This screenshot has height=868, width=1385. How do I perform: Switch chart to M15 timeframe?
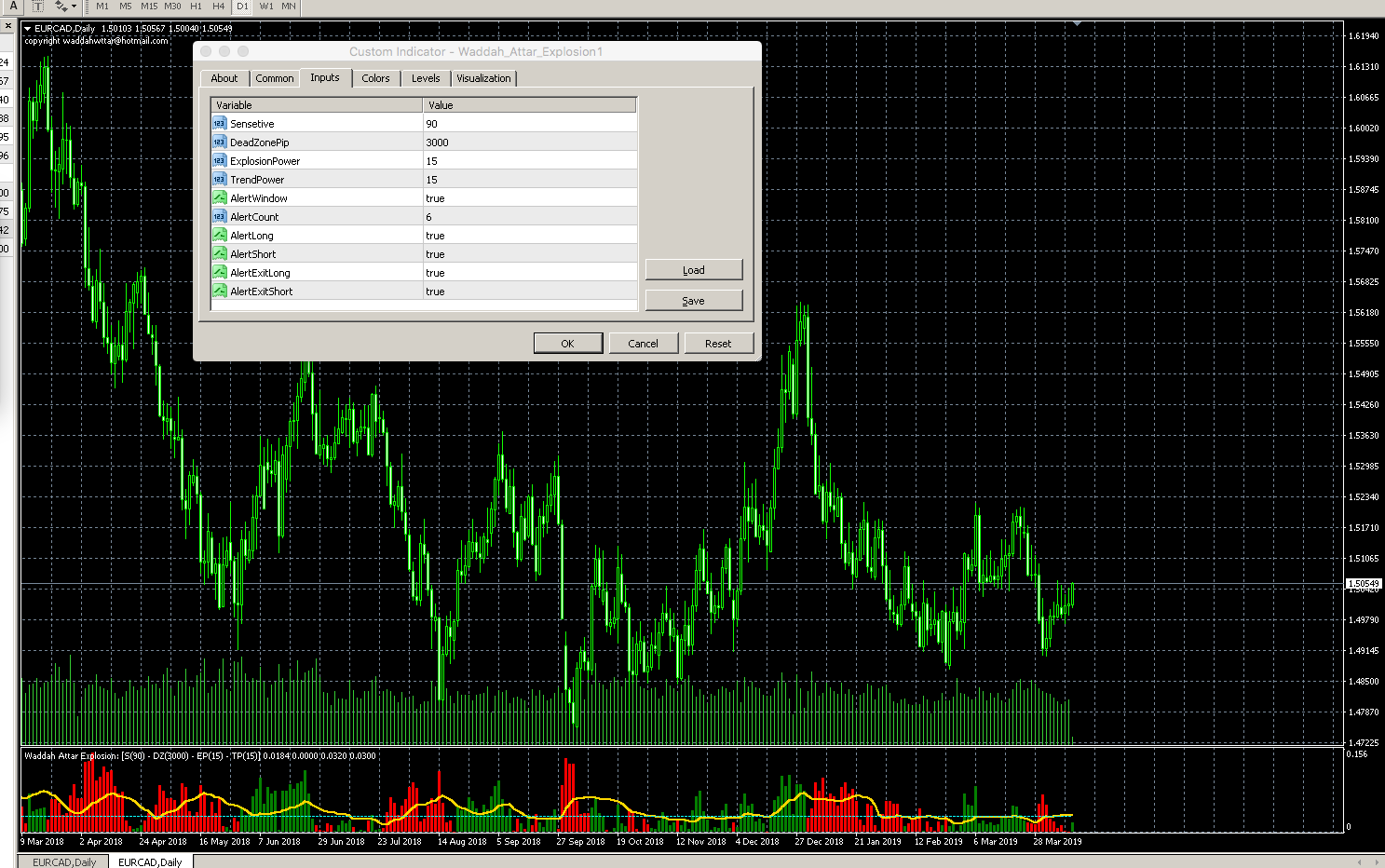[149, 7]
